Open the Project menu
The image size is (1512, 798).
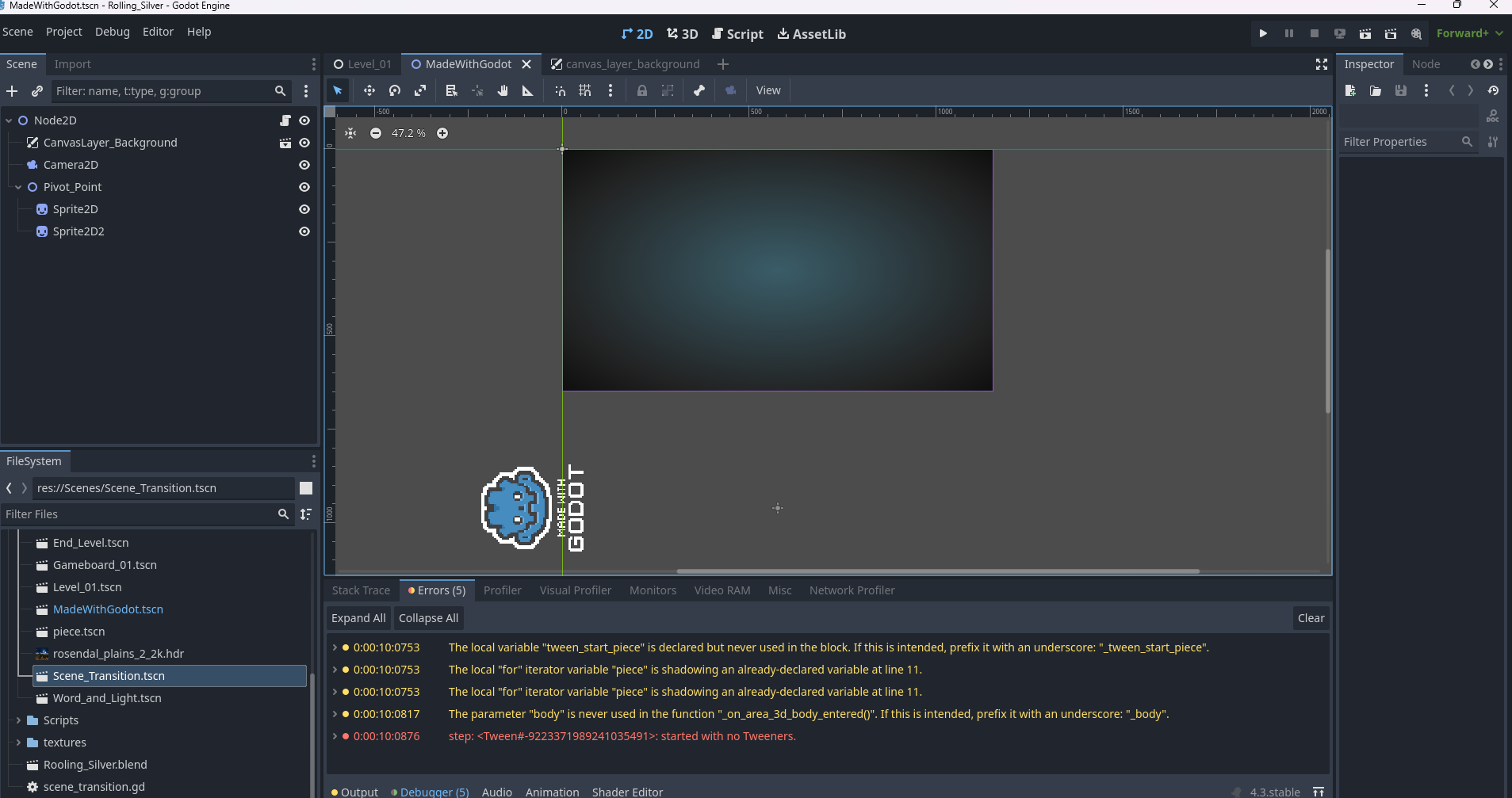coord(63,32)
